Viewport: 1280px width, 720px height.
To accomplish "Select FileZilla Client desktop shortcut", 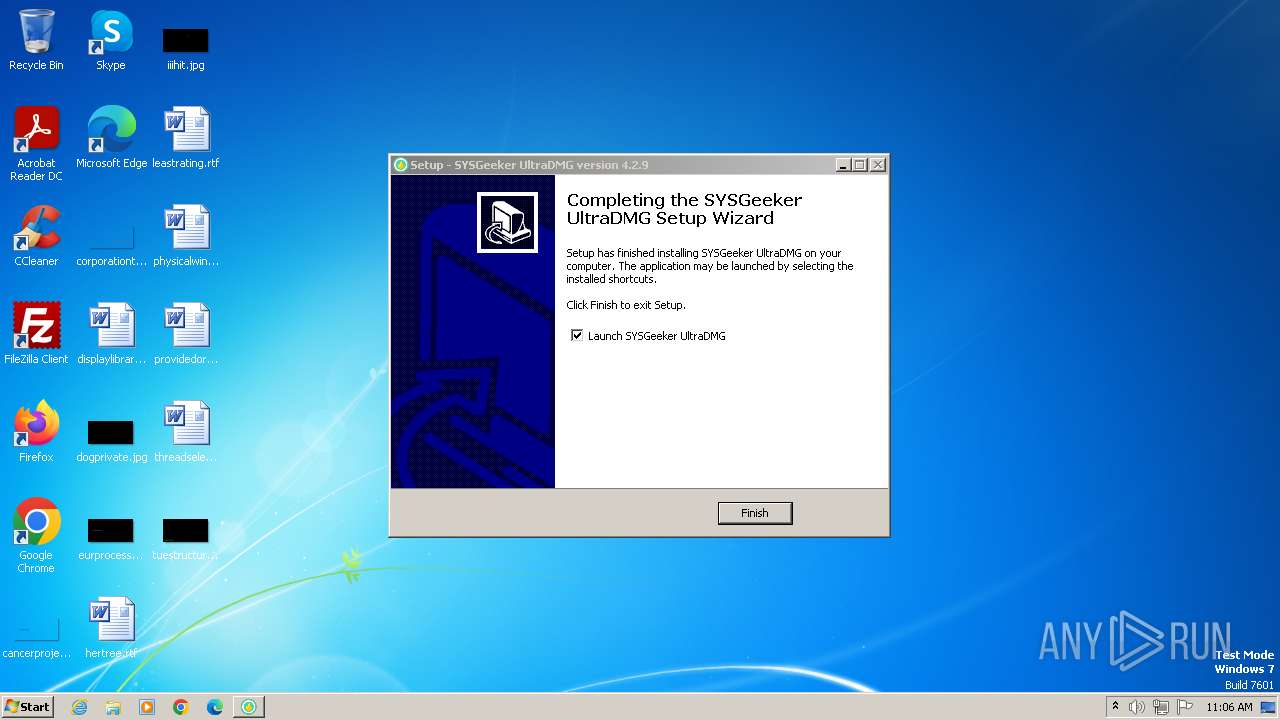I will (36, 334).
